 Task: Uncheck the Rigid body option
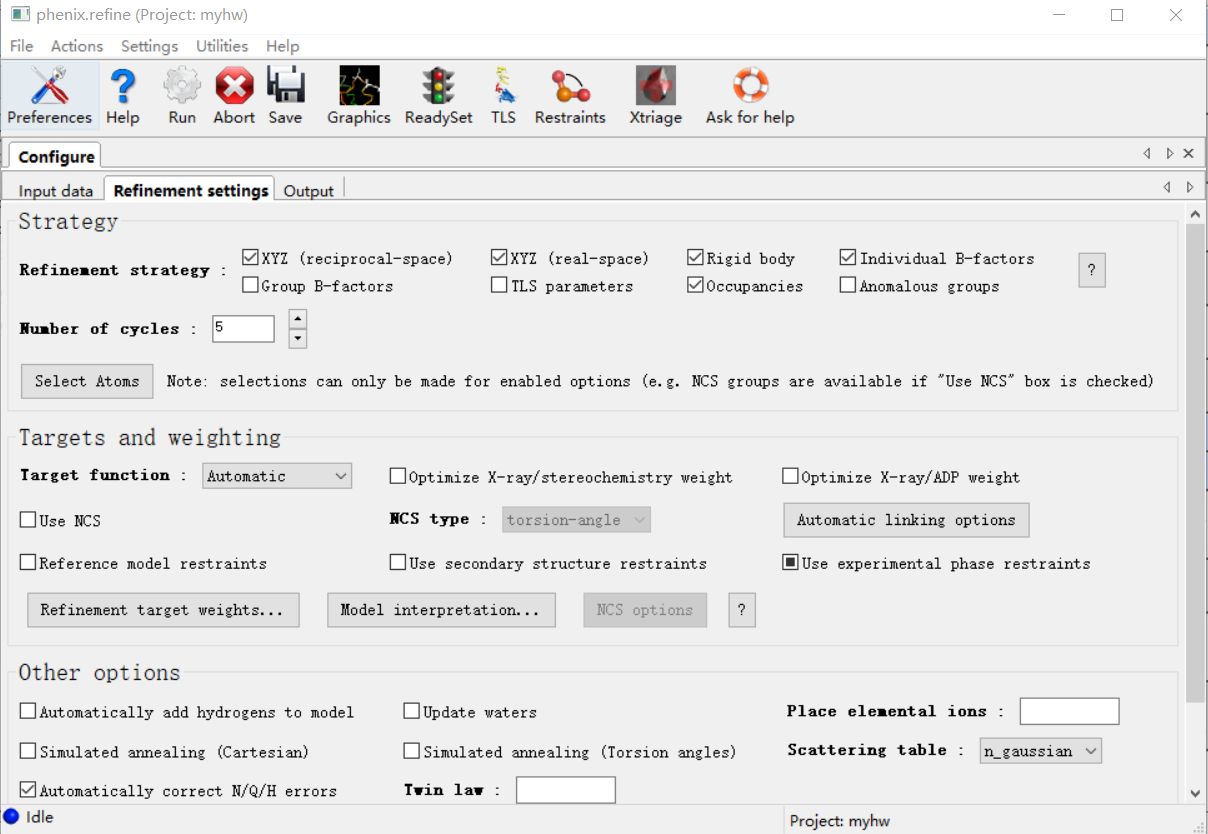pos(696,258)
